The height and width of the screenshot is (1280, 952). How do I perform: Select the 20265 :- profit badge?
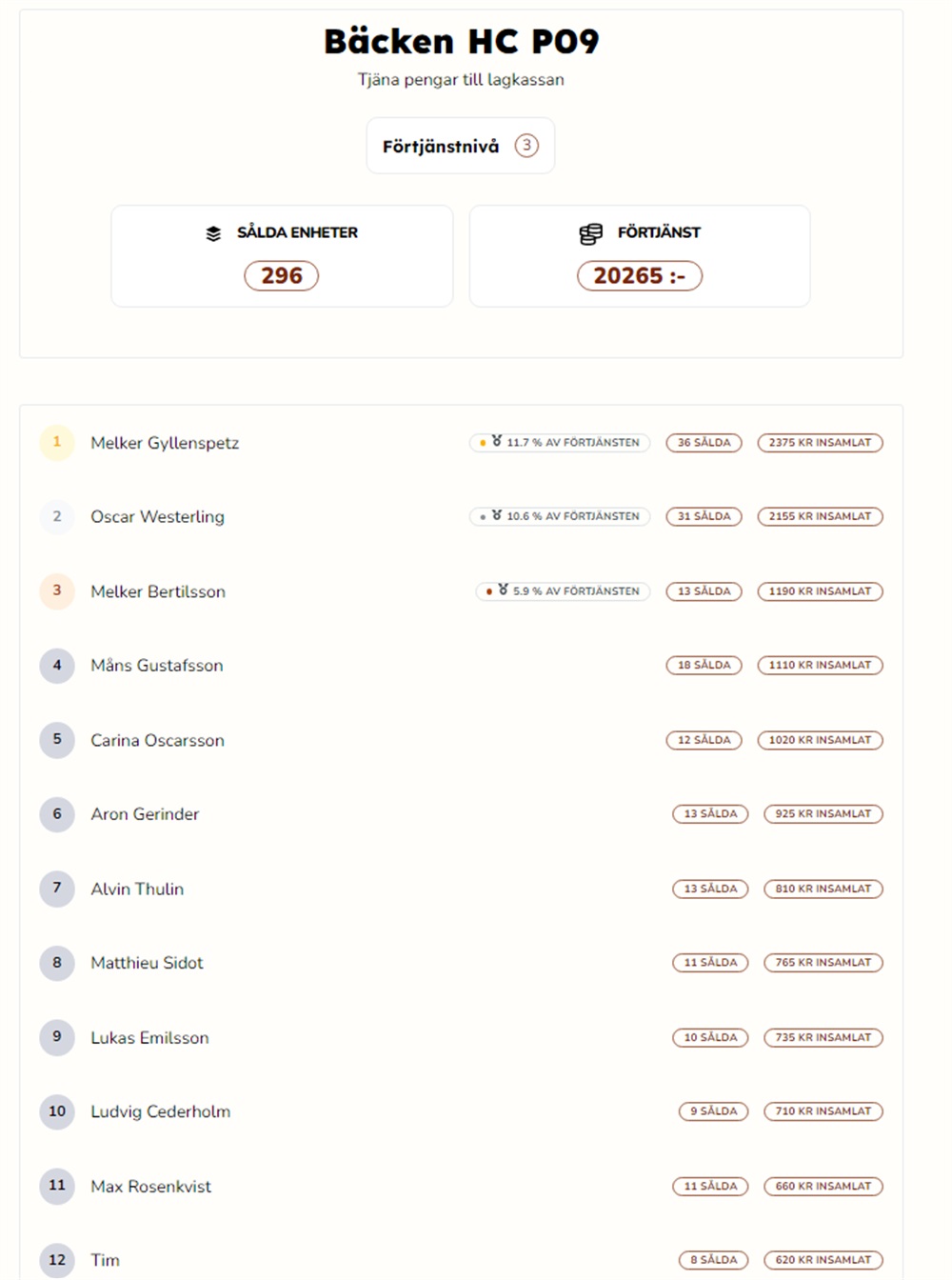(640, 276)
